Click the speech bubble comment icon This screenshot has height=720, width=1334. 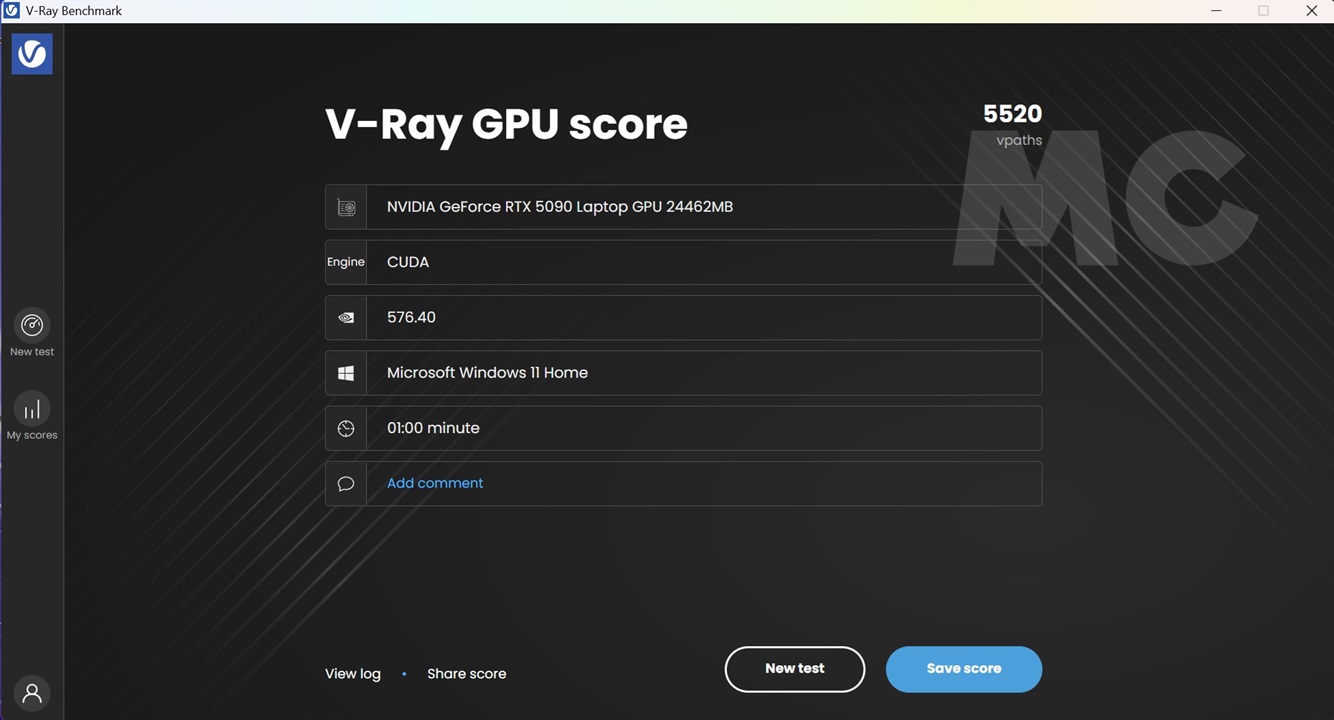coord(346,484)
